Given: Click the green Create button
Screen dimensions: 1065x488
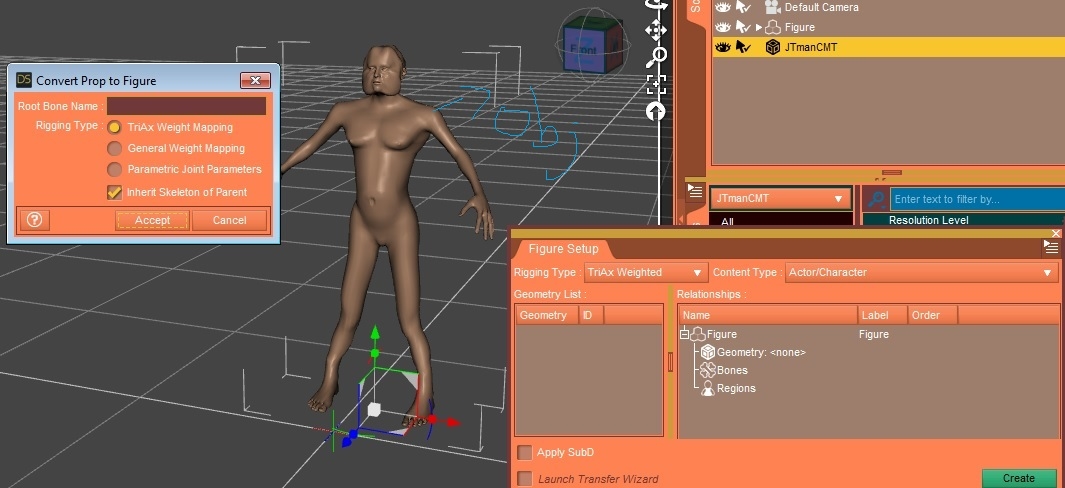Looking at the screenshot, I should coord(1019,478).
